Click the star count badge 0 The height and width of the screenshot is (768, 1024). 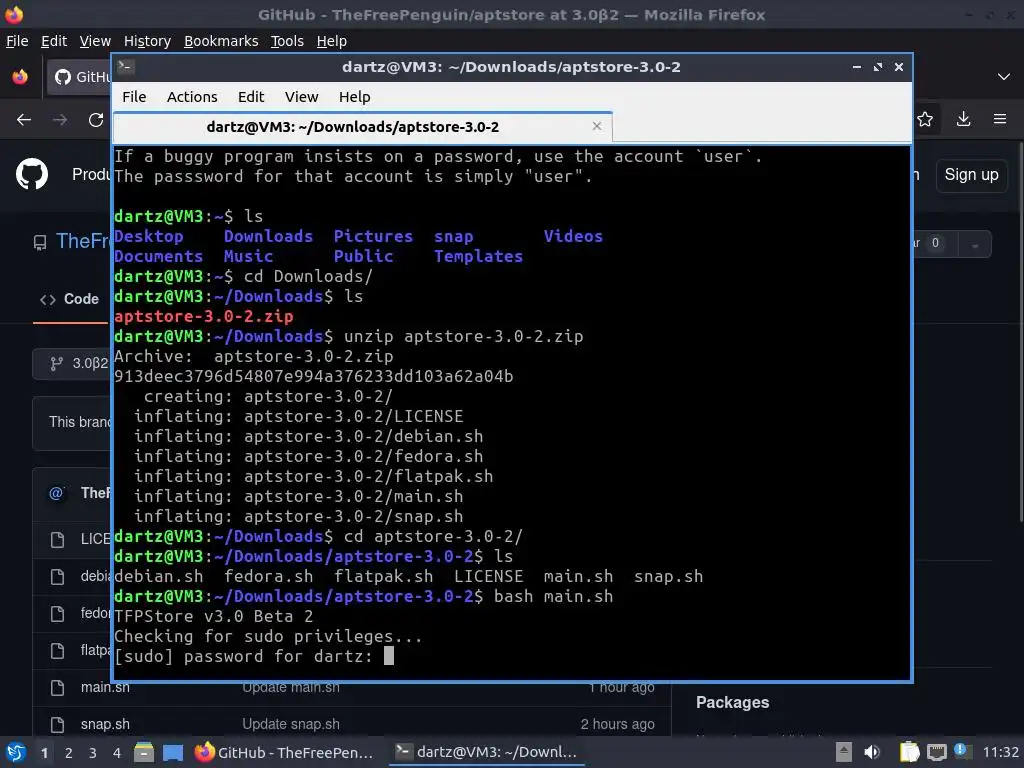935,243
